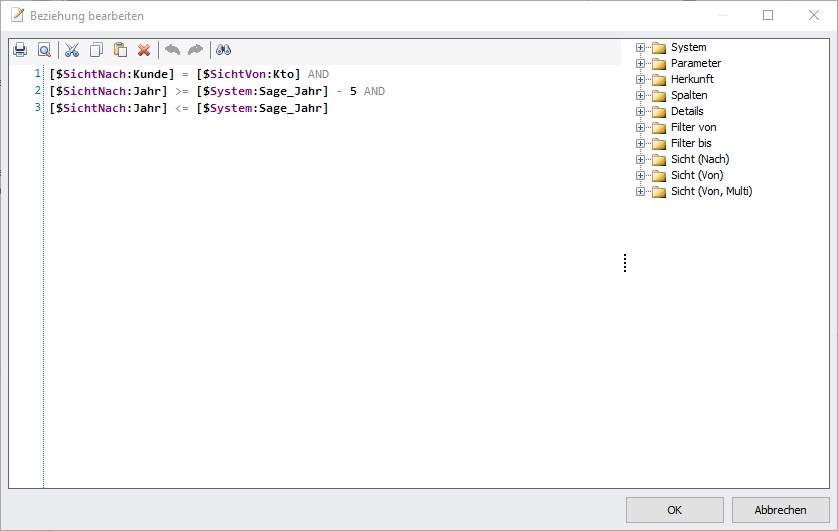The height and width of the screenshot is (531, 838).
Task: Select the Parameter folder label
Action: [696, 64]
